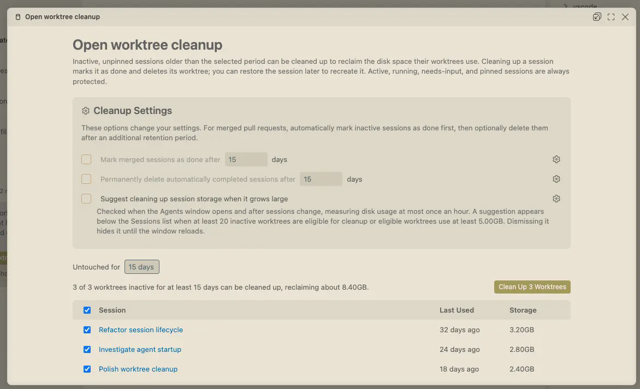This screenshot has height=389, width=640.
Task: Uncheck Refactor session lifecycle checkbox
Action: tap(87, 330)
